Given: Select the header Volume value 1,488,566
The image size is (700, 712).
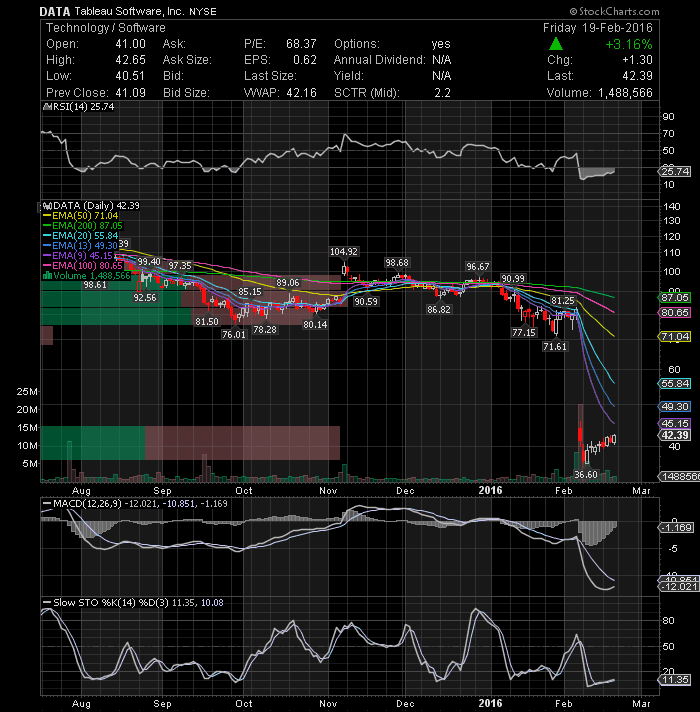Looking at the screenshot, I should pyautogui.click(x=625, y=93).
